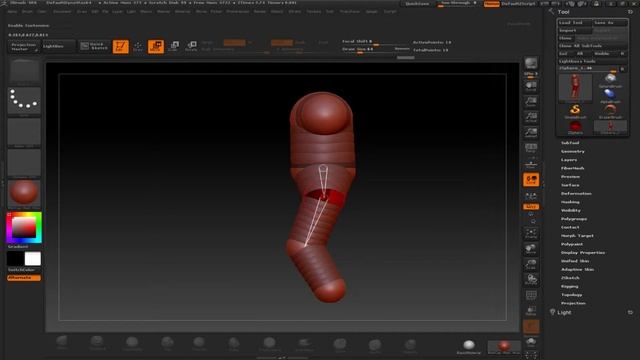The width and height of the screenshot is (640, 360).
Task: Toggle Perspective view
Action: [531, 148]
